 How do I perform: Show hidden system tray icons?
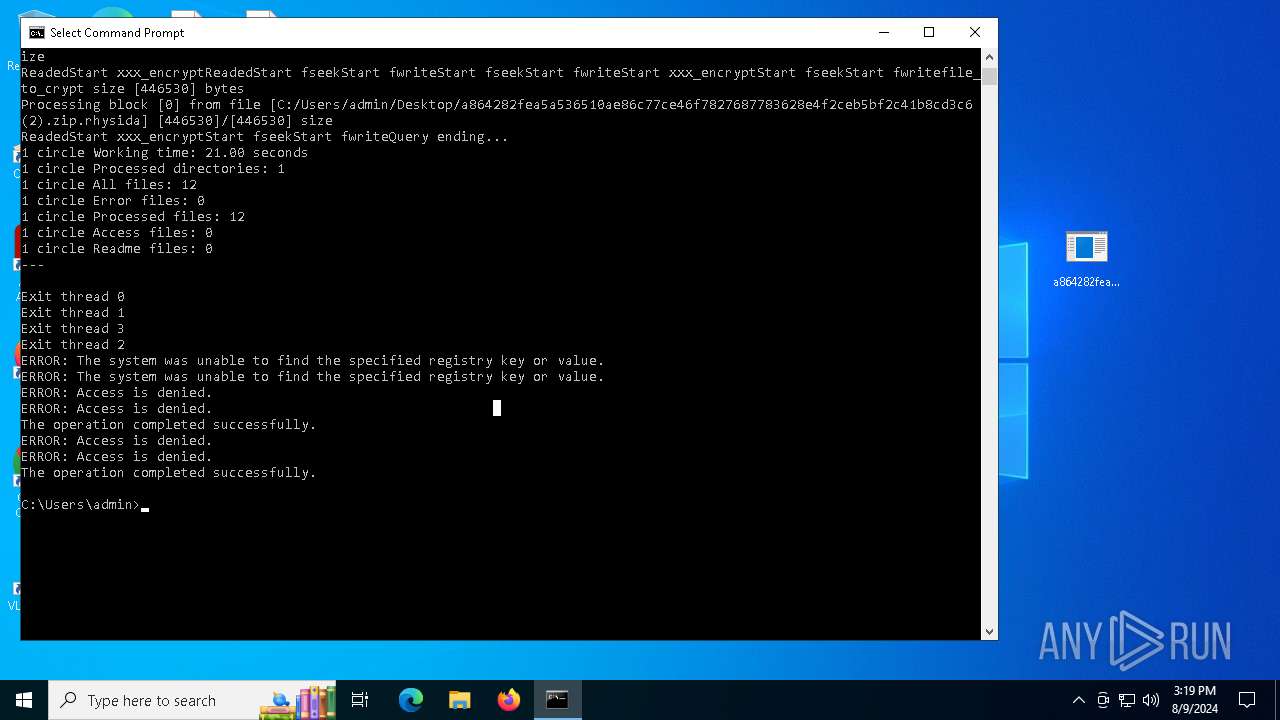pos(1078,700)
